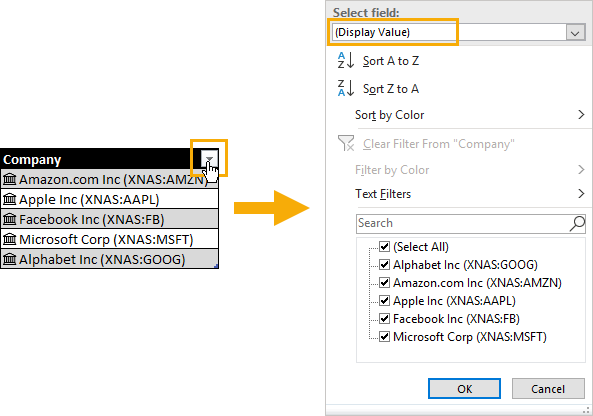Click the Sort A to Z icon
The height and width of the screenshot is (416, 593).
(x=346, y=61)
